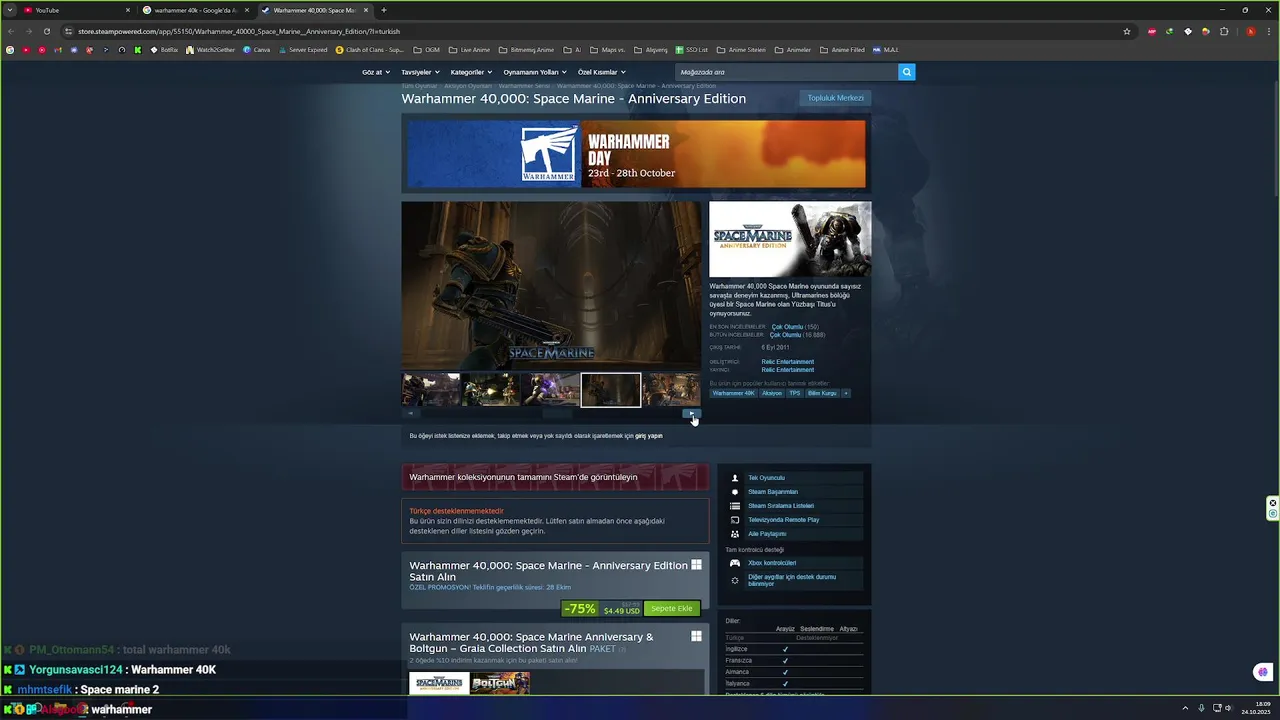Open the Animeler bookmark folder
This screenshot has width=1280, height=720.
click(794, 49)
